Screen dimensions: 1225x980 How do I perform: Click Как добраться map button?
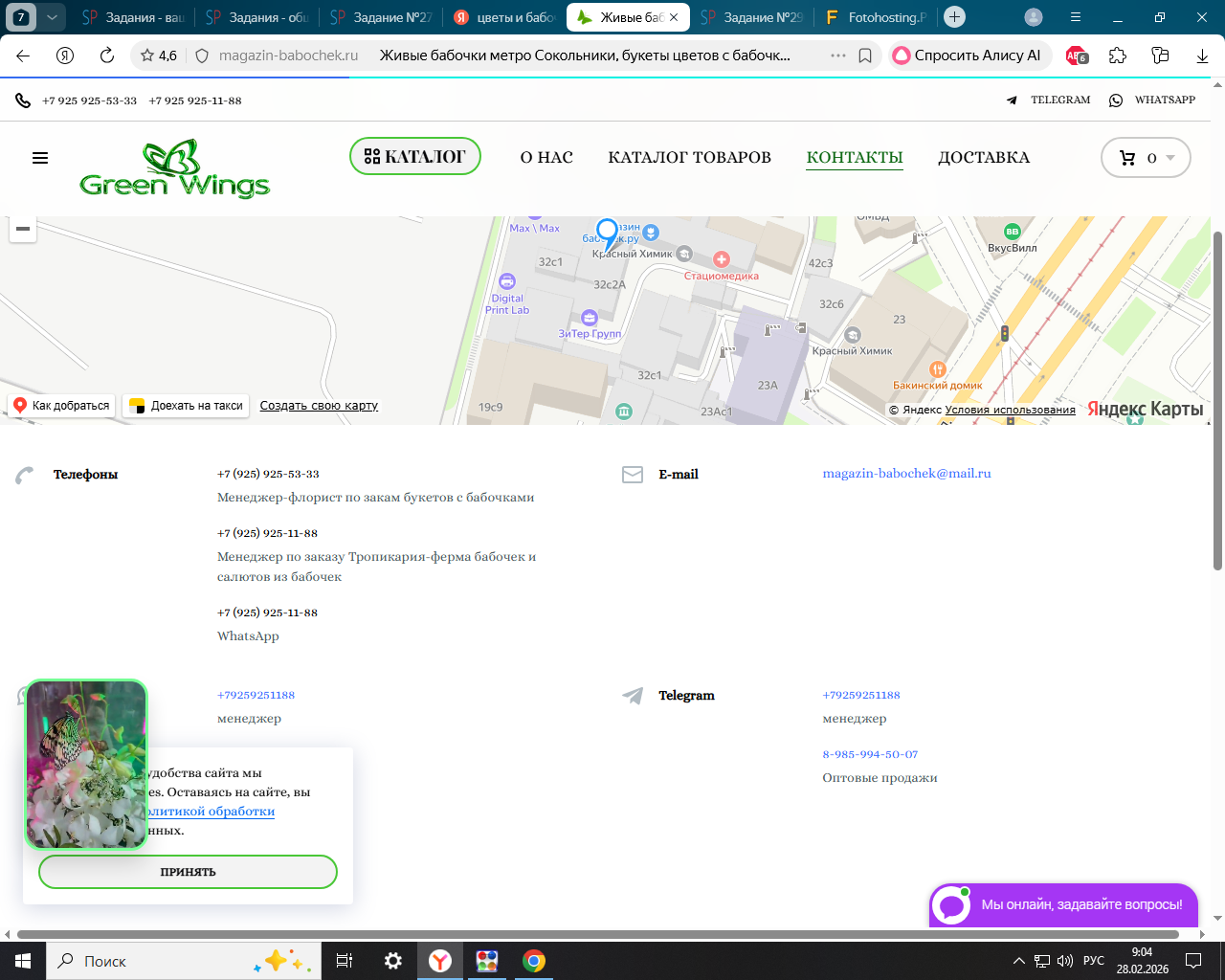[x=61, y=406]
